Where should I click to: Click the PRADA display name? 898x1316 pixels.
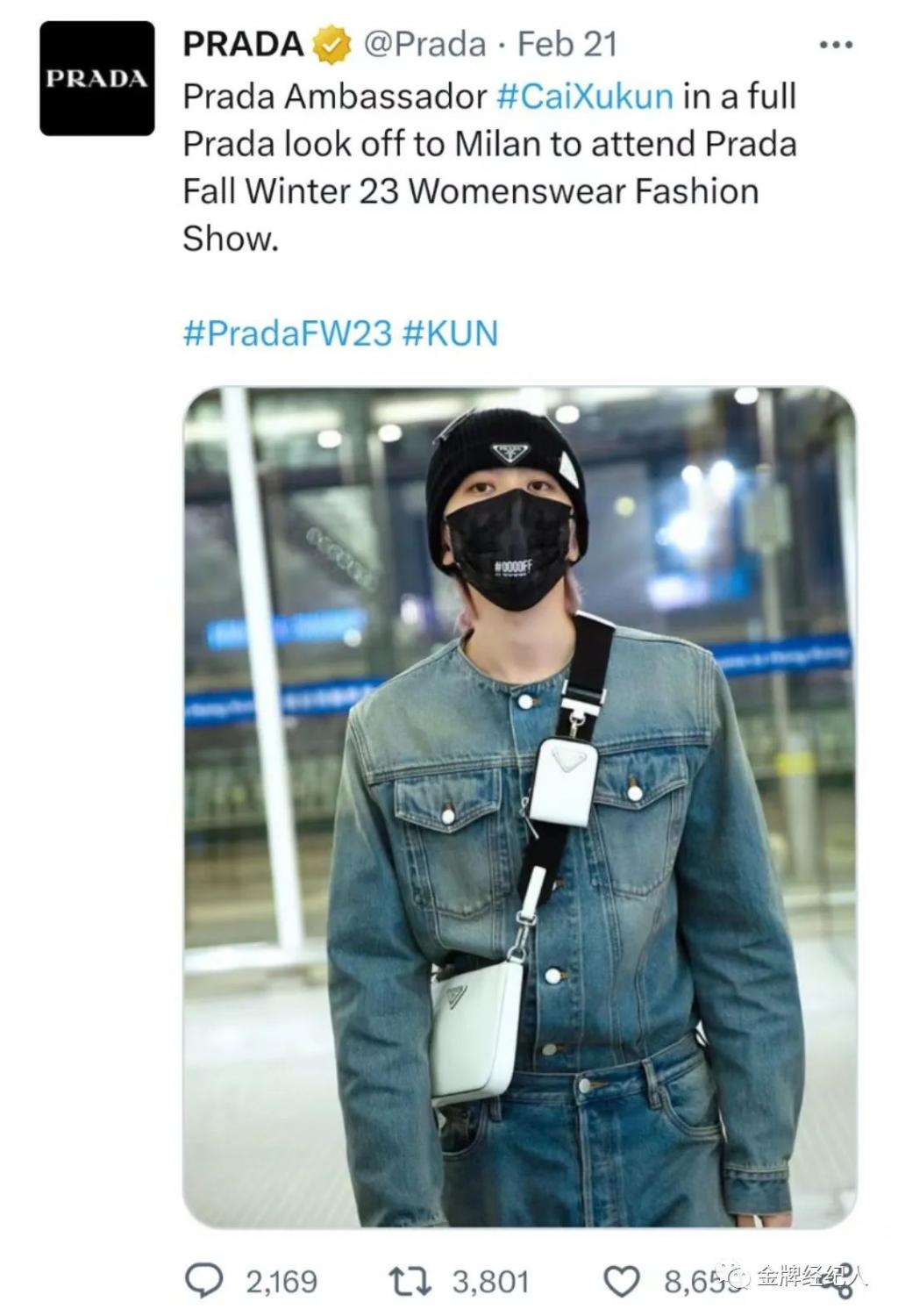[243, 44]
